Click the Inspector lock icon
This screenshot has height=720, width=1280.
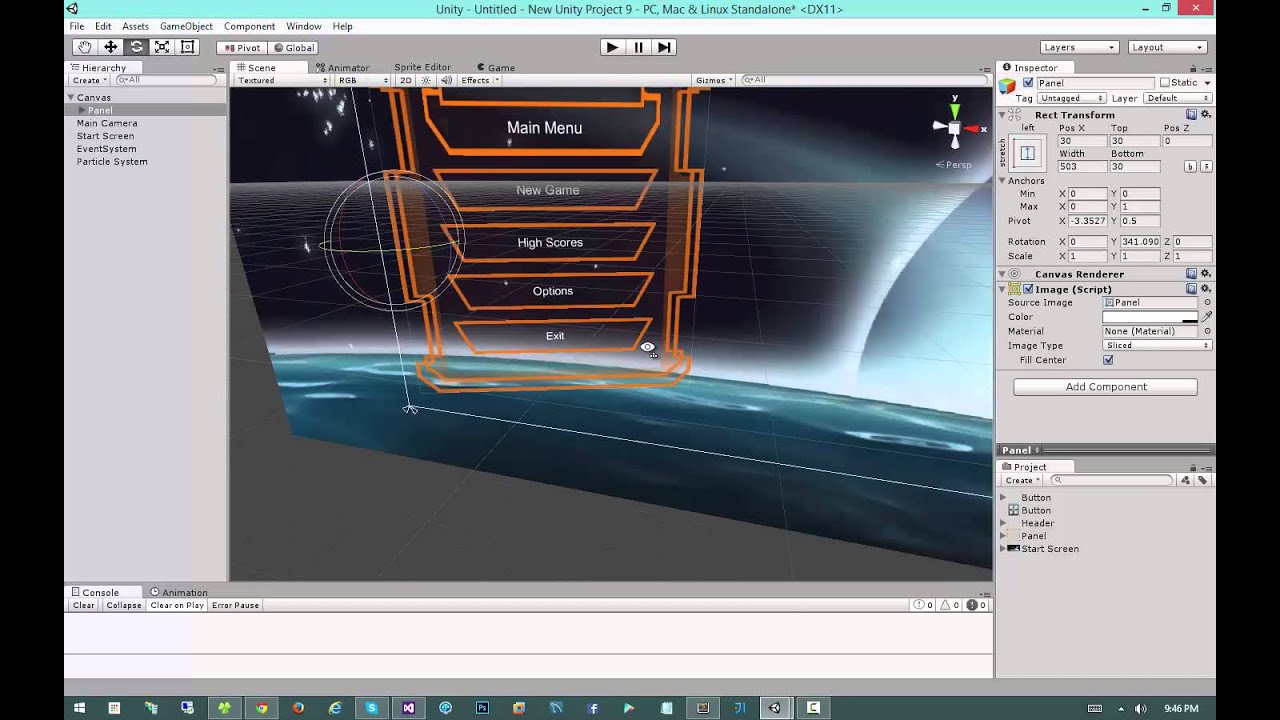pyautogui.click(x=1193, y=68)
